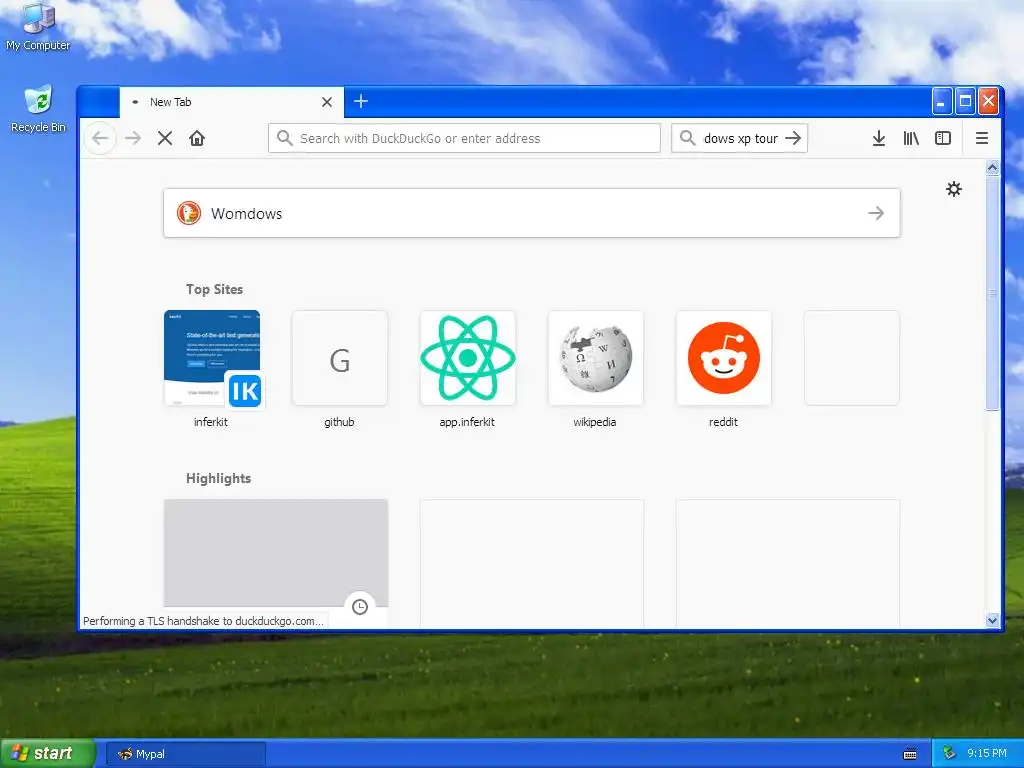Viewport: 1024px width, 768px height.
Task: Click into the Womdows search field
Action: coord(532,213)
